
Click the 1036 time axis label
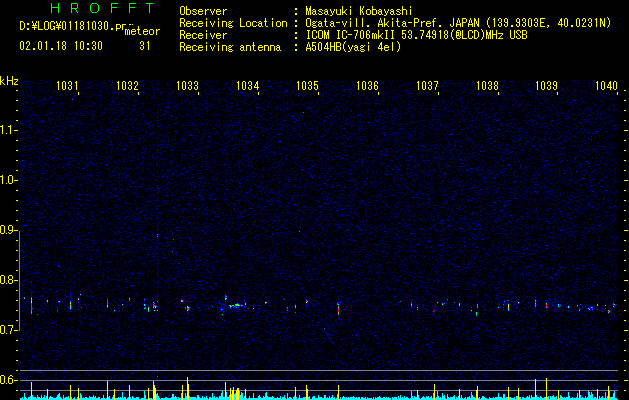click(x=367, y=86)
